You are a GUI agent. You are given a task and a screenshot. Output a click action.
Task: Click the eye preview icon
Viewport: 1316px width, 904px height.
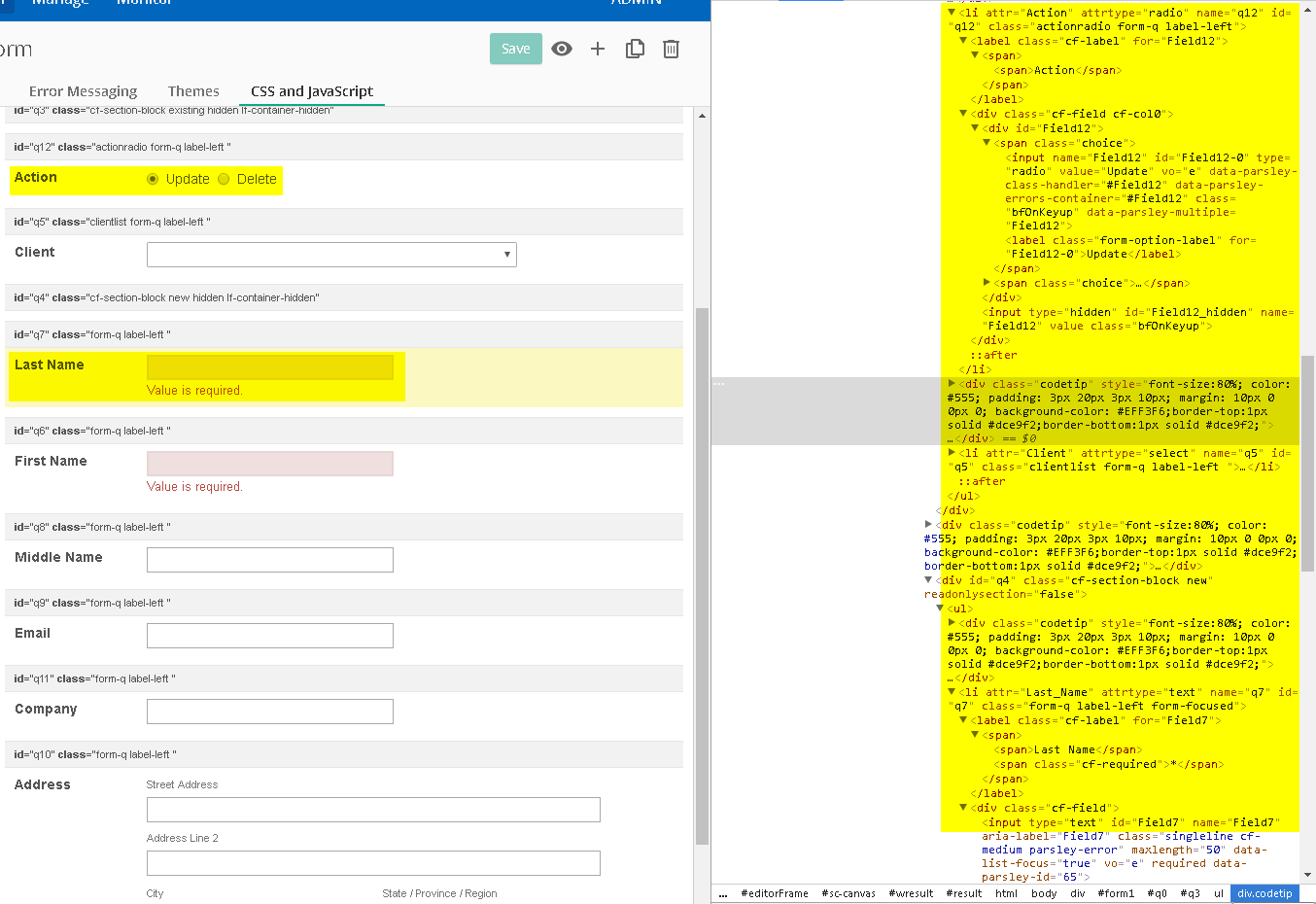click(562, 49)
